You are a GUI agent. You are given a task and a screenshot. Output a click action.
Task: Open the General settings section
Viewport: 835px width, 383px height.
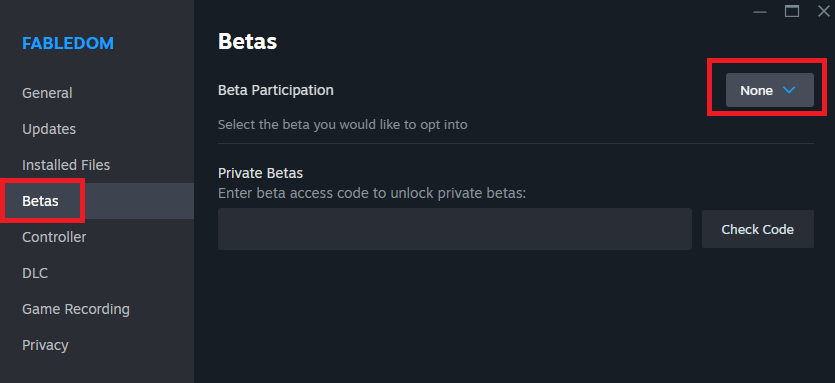(x=47, y=93)
